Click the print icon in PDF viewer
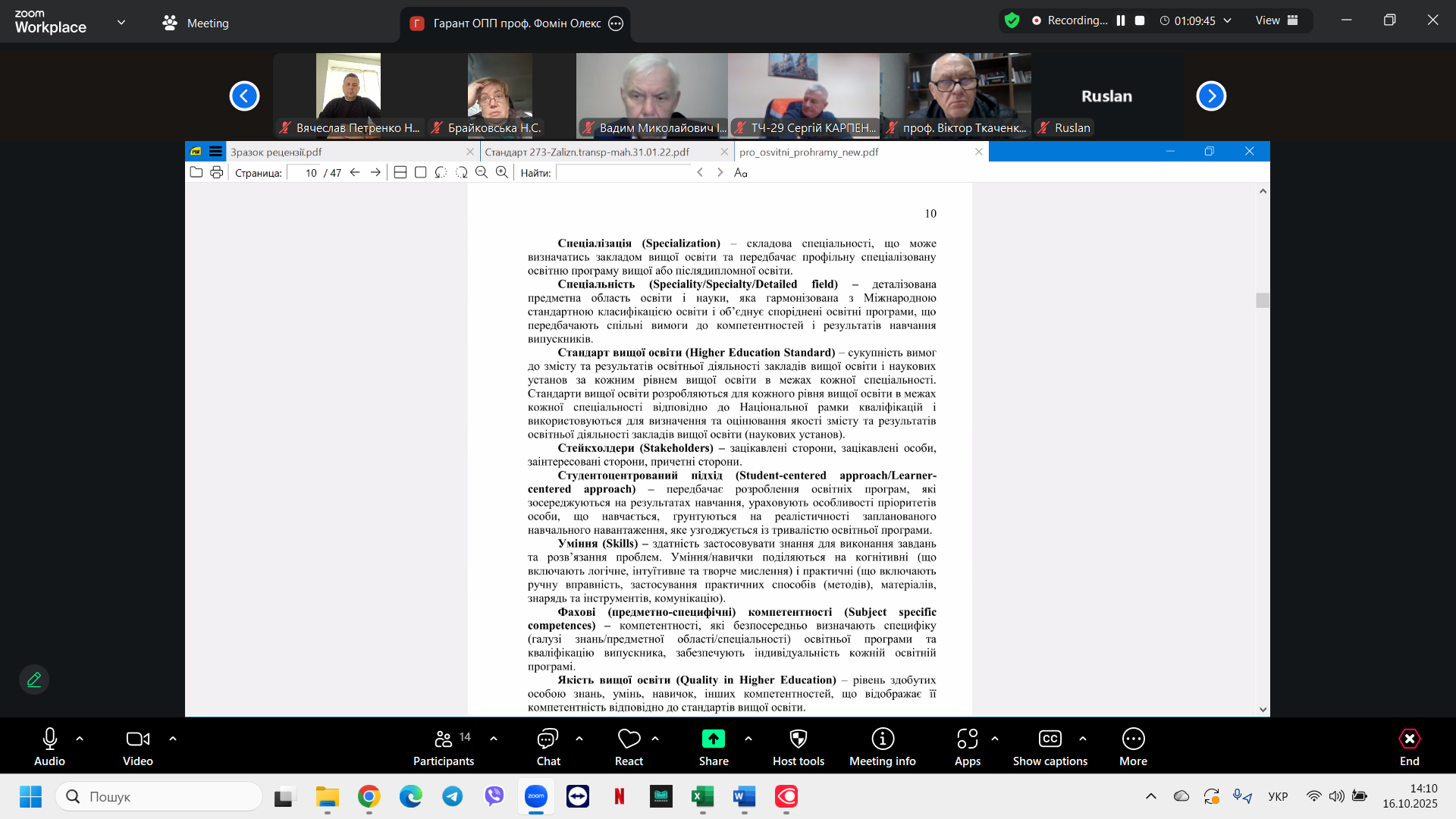Screen dimensions: 1456x819 [x=217, y=172]
